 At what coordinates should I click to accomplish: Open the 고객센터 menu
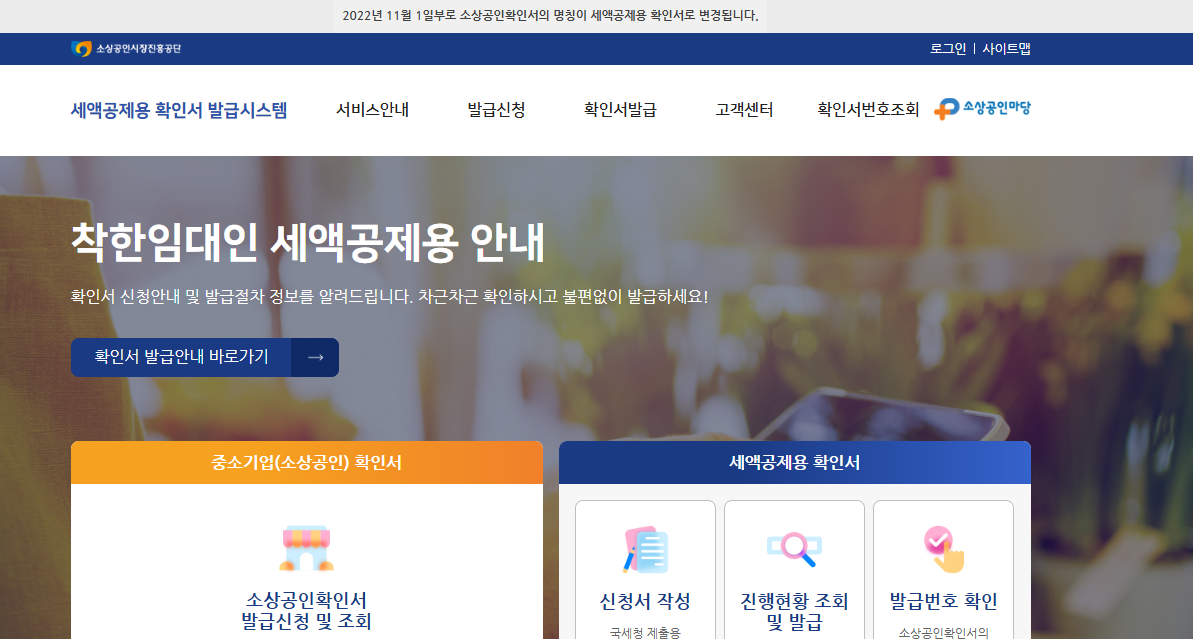point(742,110)
